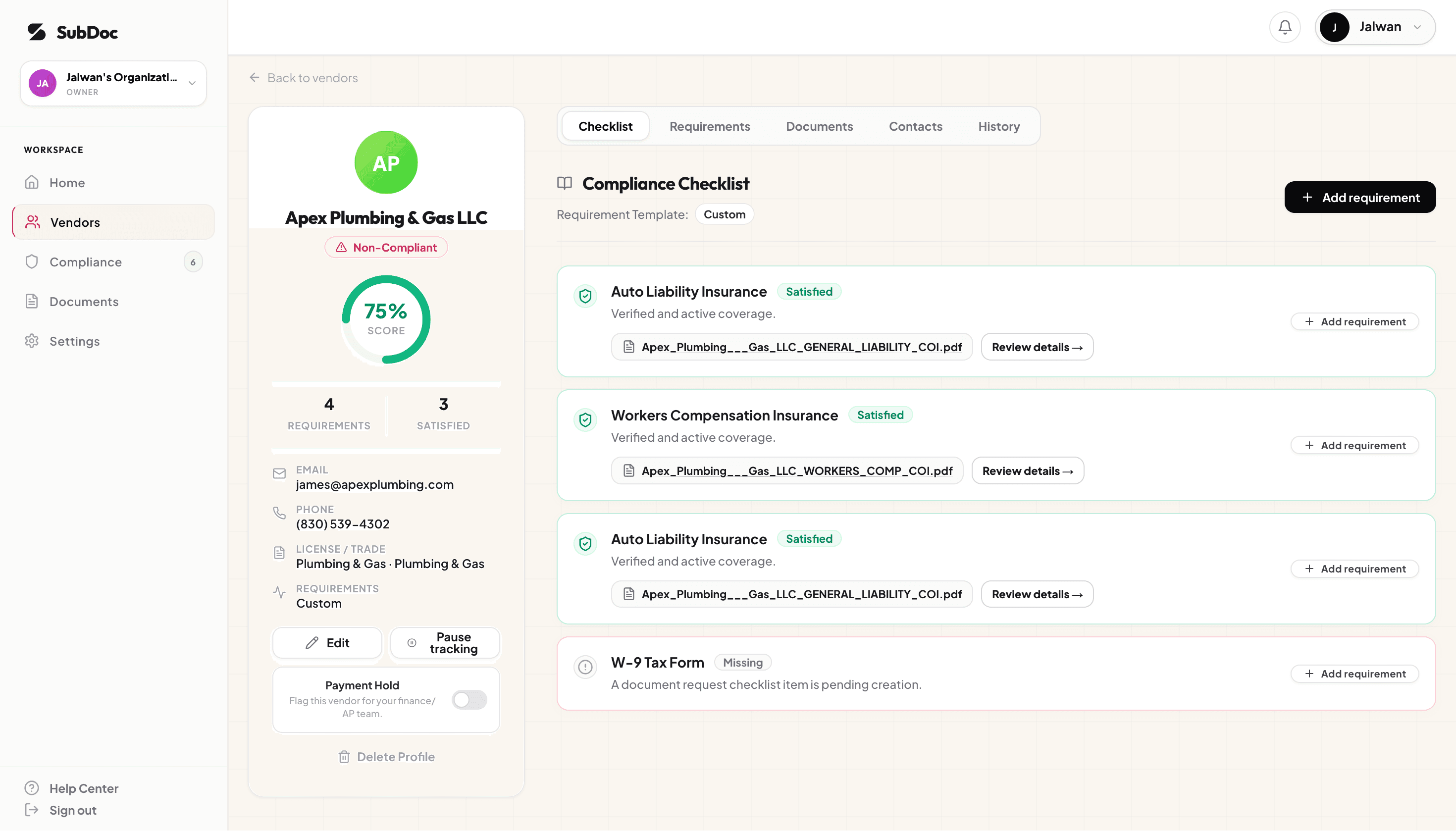Image resolution: width=1456 pixels, height=831 pixels.
Task: Click the Missing status label
Action: coord(742,663)
